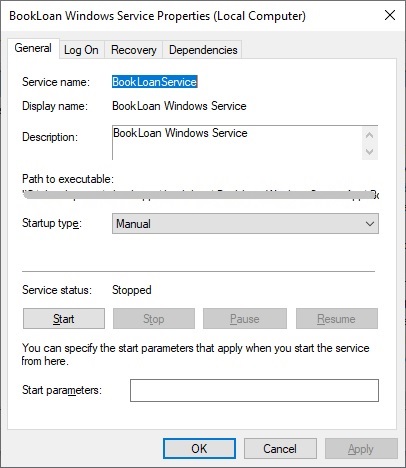Confirm the dialog with OK
Image resolution: width=406 pixels, height=468 pixels.
pos(199,449)
